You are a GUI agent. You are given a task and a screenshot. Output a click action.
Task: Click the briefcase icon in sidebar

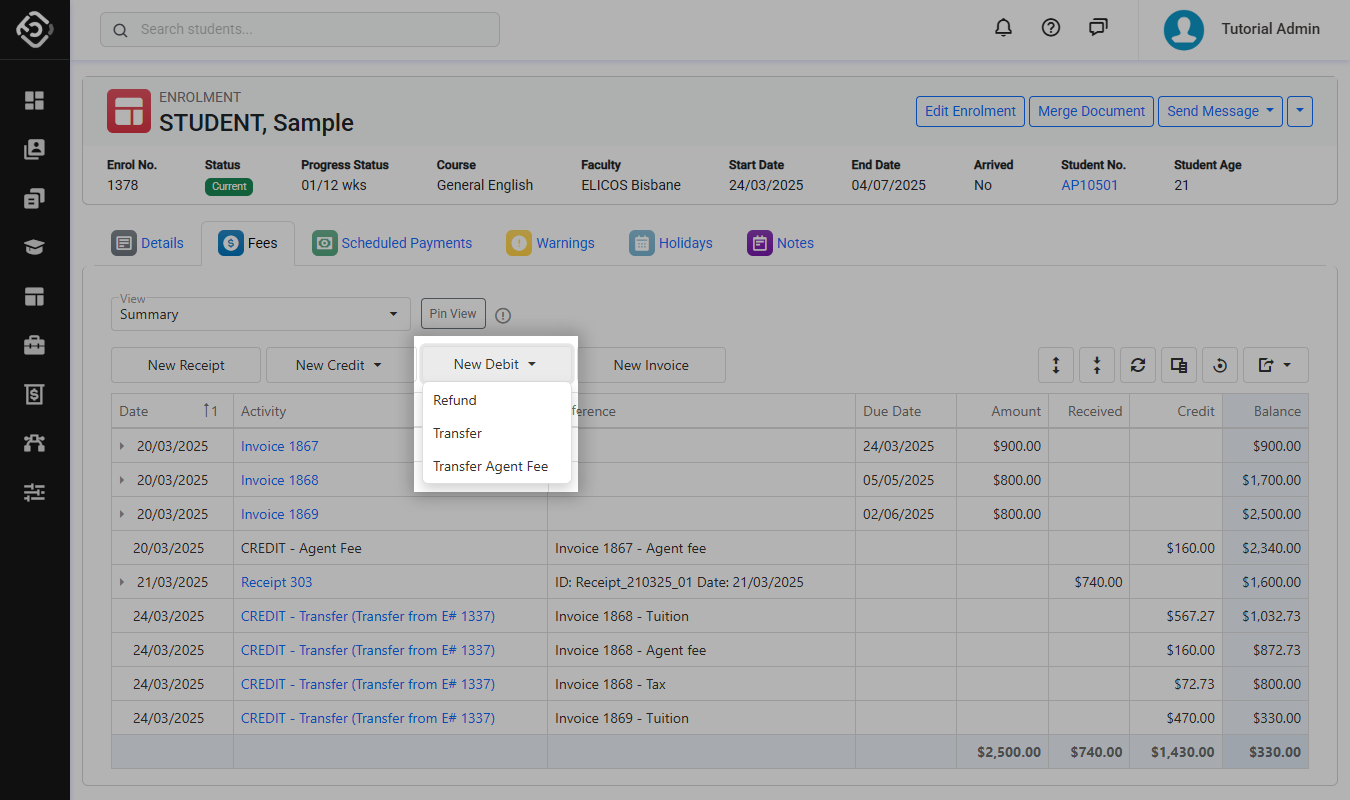(35, 345)
